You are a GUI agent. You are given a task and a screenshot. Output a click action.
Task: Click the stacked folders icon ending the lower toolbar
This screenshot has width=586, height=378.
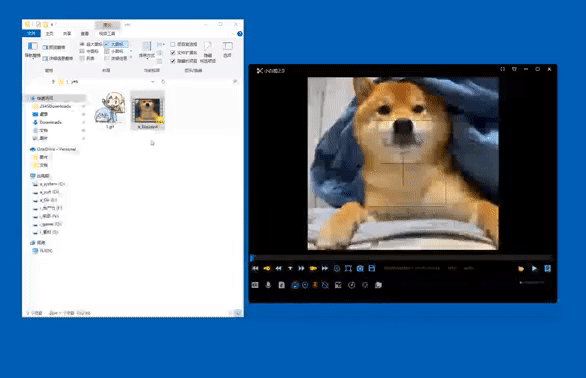(378, 285)
